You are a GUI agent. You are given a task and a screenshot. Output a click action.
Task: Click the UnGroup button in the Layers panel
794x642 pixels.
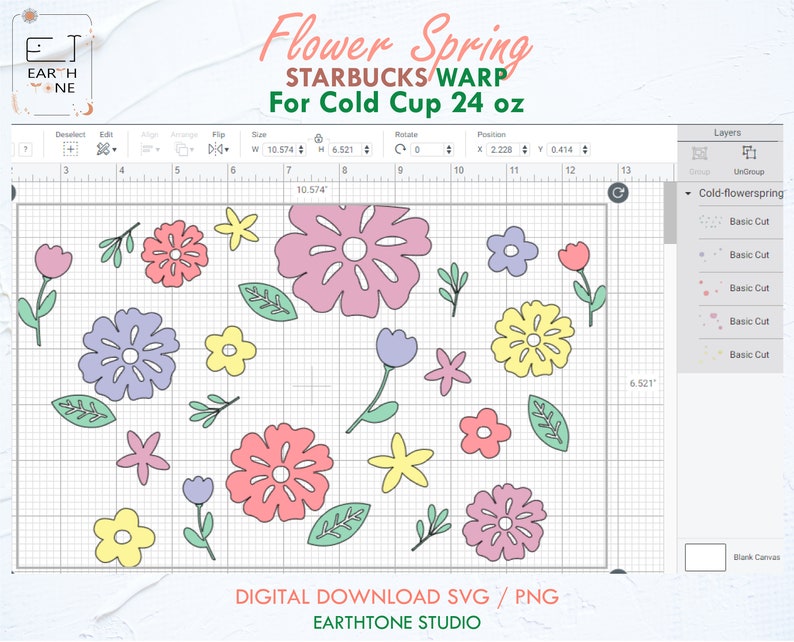pyautogui.click(x=748, y=160)
